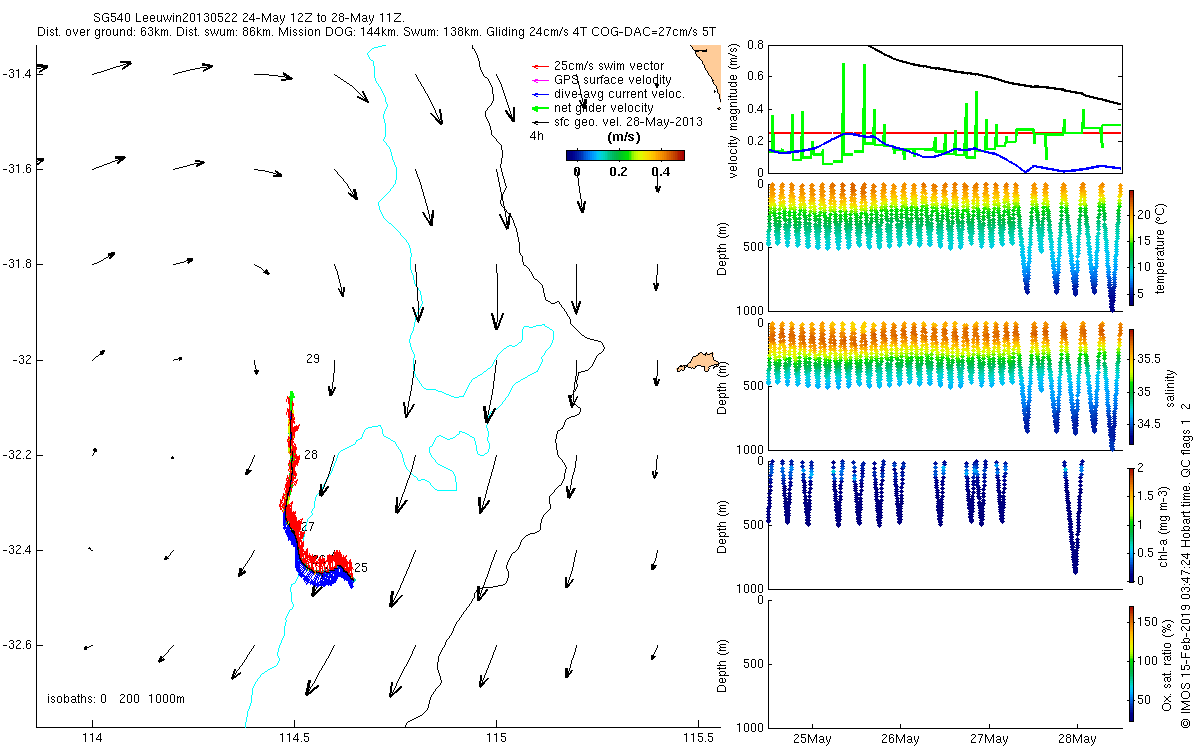1200x750 pixels.
Task: Click the red swim vector legend arrow
Action: [543, 66]
